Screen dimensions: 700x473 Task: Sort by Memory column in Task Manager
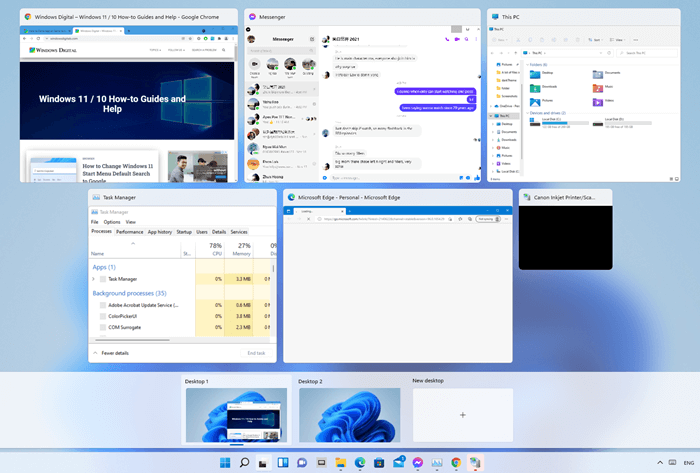tap(239, 249)
